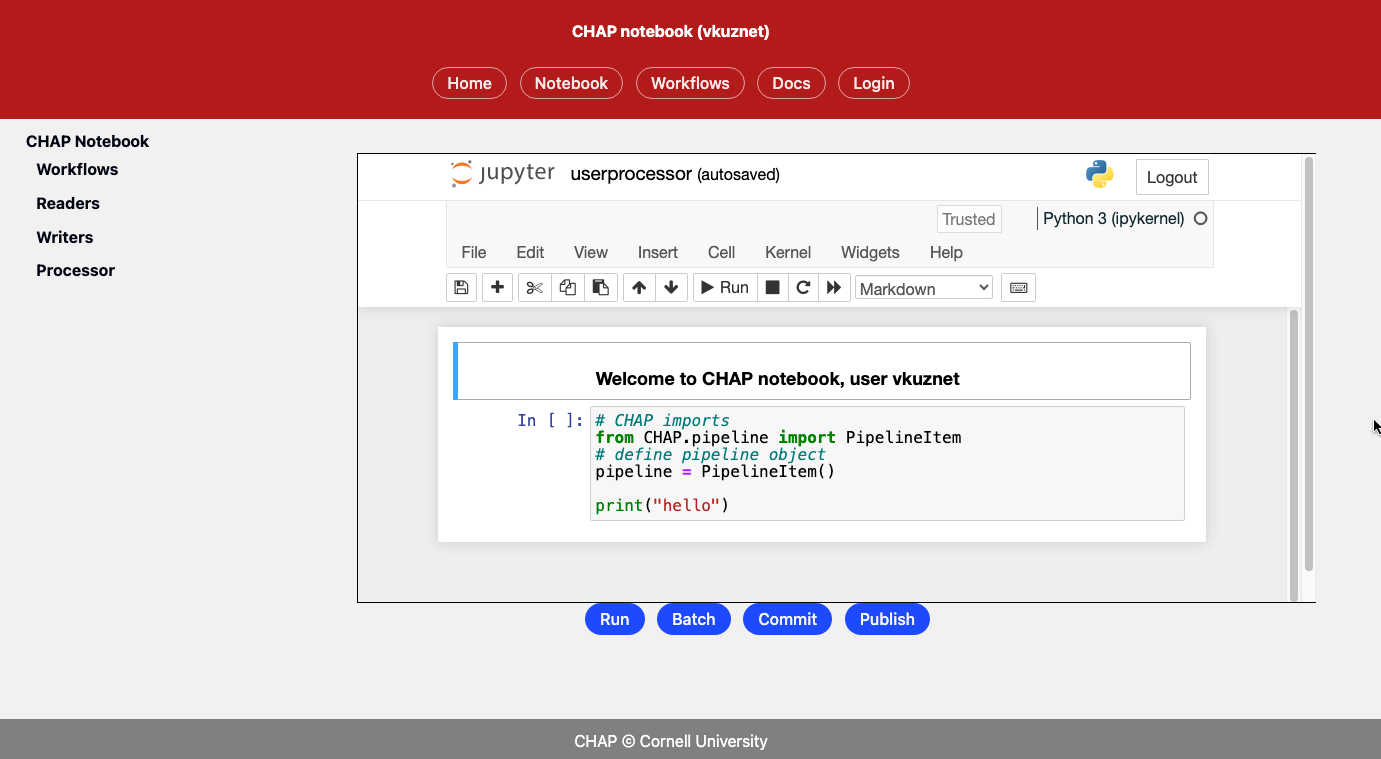This screenshot has height=759, width=1381.
Task: Open Workflows in the left sidebar
Action: (77, 169)
